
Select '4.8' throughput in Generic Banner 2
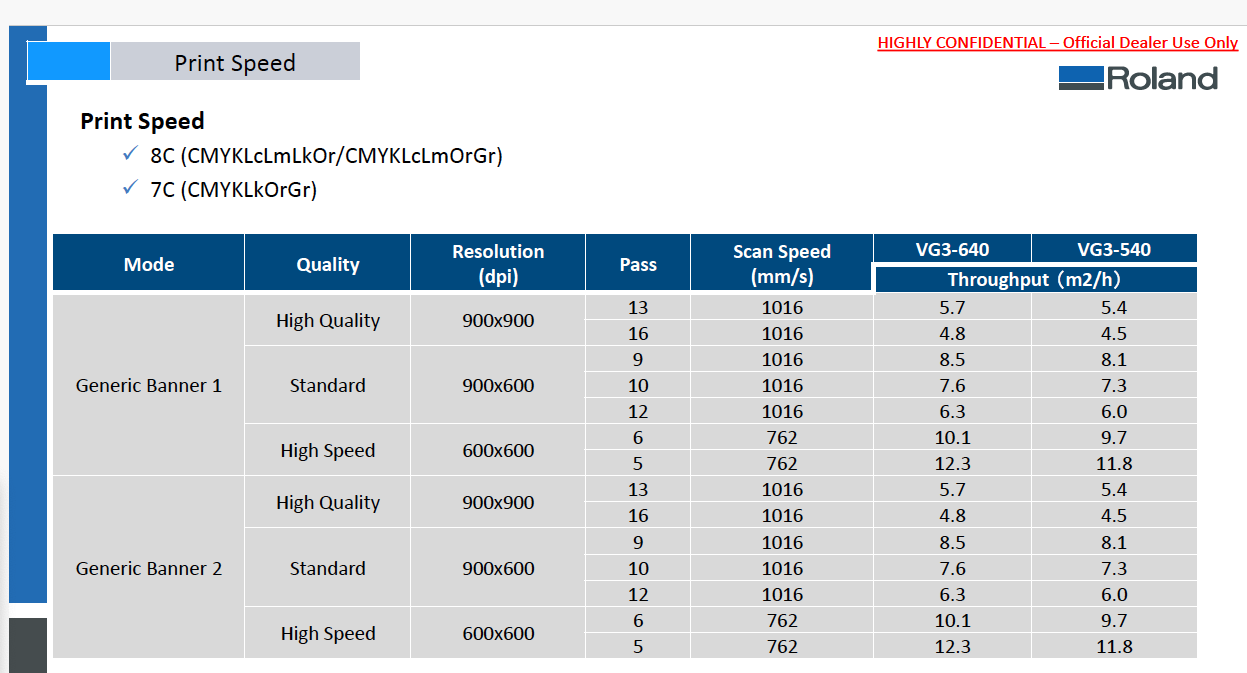pos(952,515)
